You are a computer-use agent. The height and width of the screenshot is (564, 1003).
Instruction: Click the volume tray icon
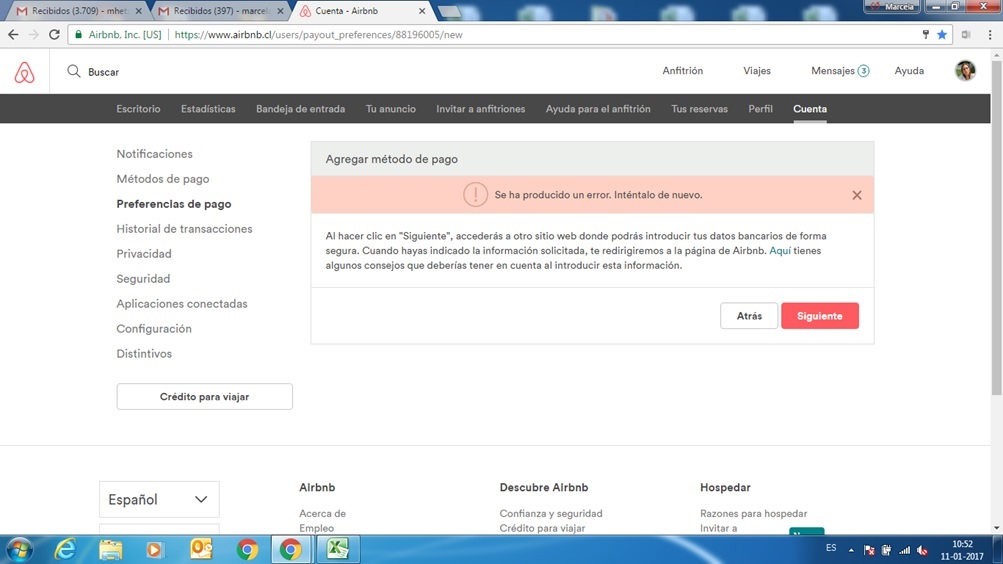point(922,550)
